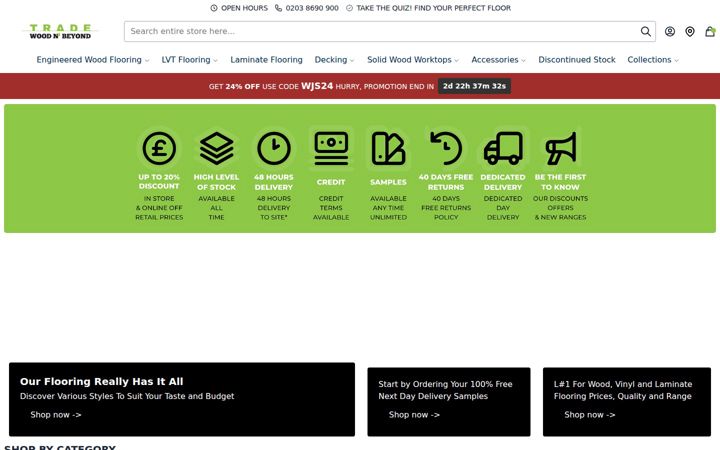Click Shop now under Free Next Day Delivery Samples
This screenshot has height=450, width=720.
pyautogui.click(x=414, y=415)
